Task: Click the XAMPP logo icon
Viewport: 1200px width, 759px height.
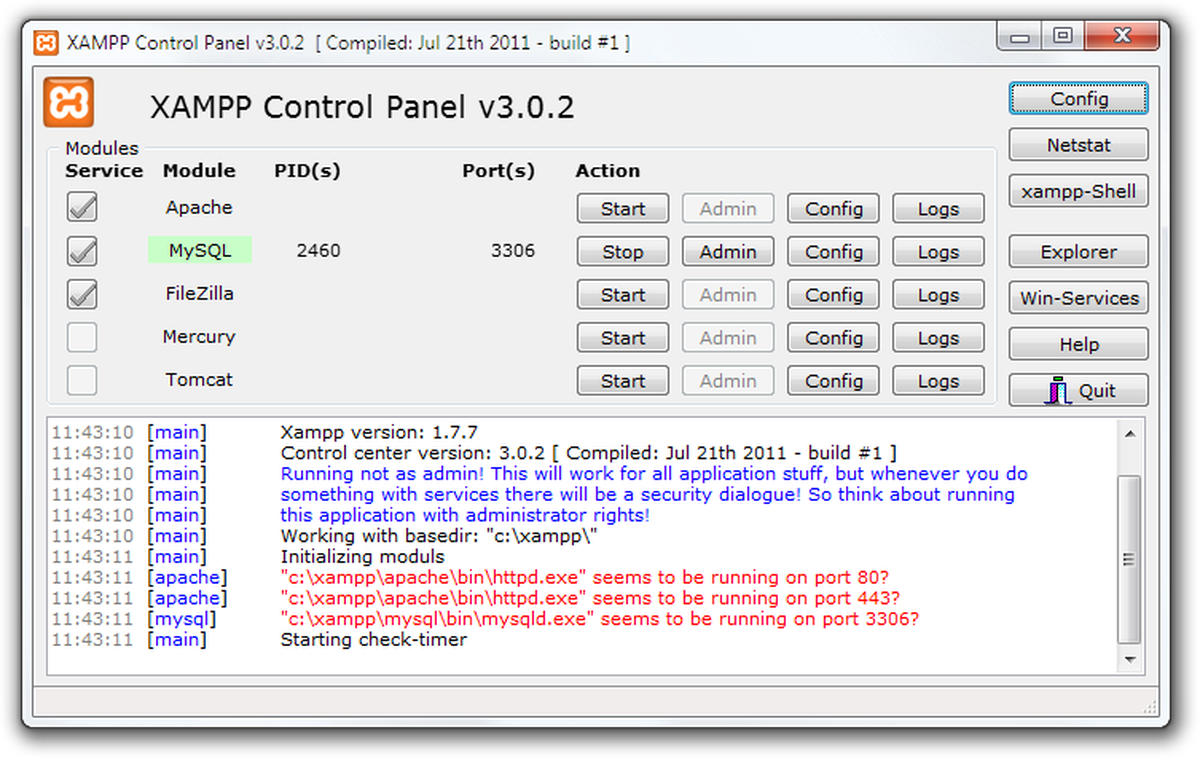Action: (x=66, y=101)
